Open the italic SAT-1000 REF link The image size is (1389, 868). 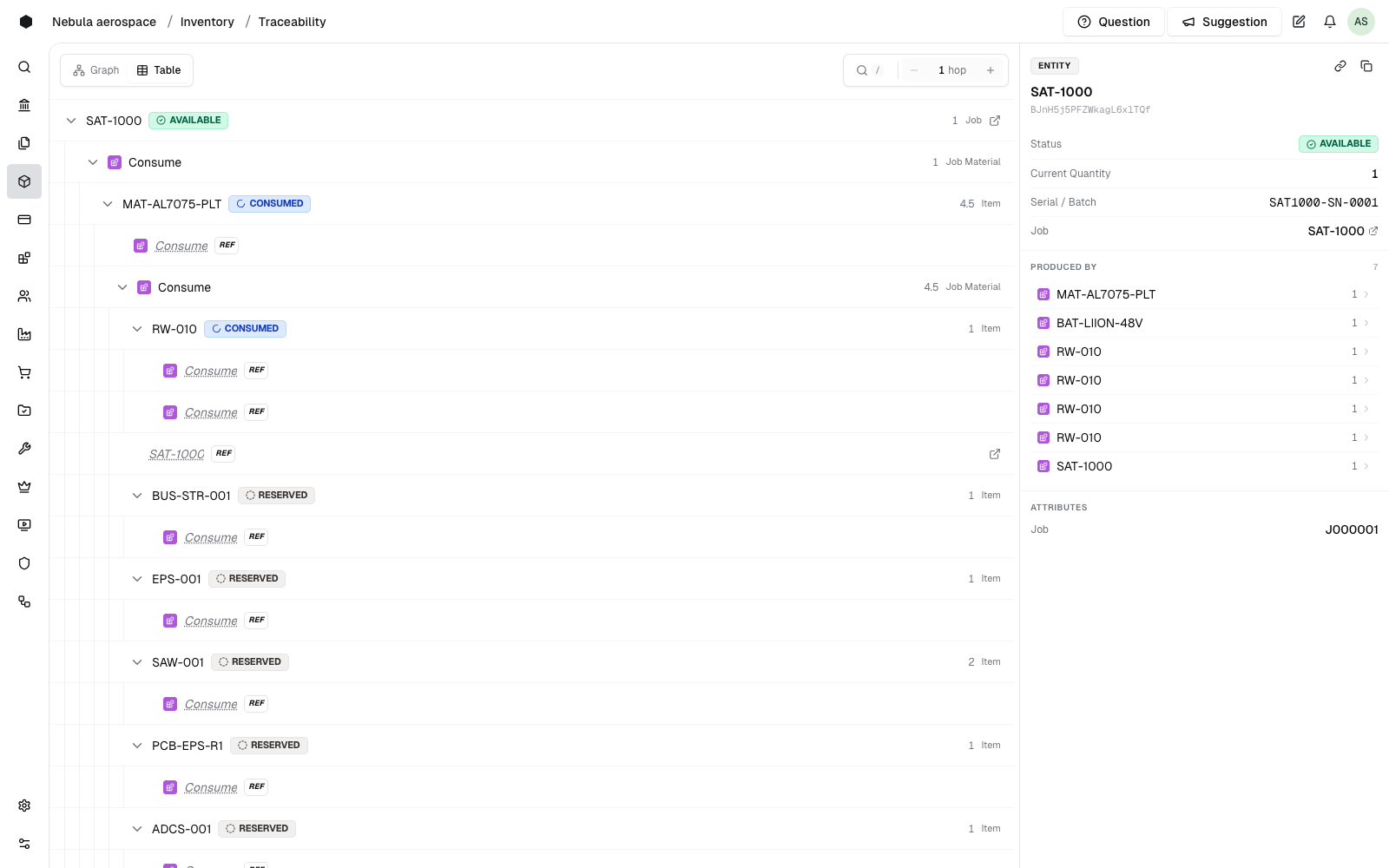coord(177,454)
